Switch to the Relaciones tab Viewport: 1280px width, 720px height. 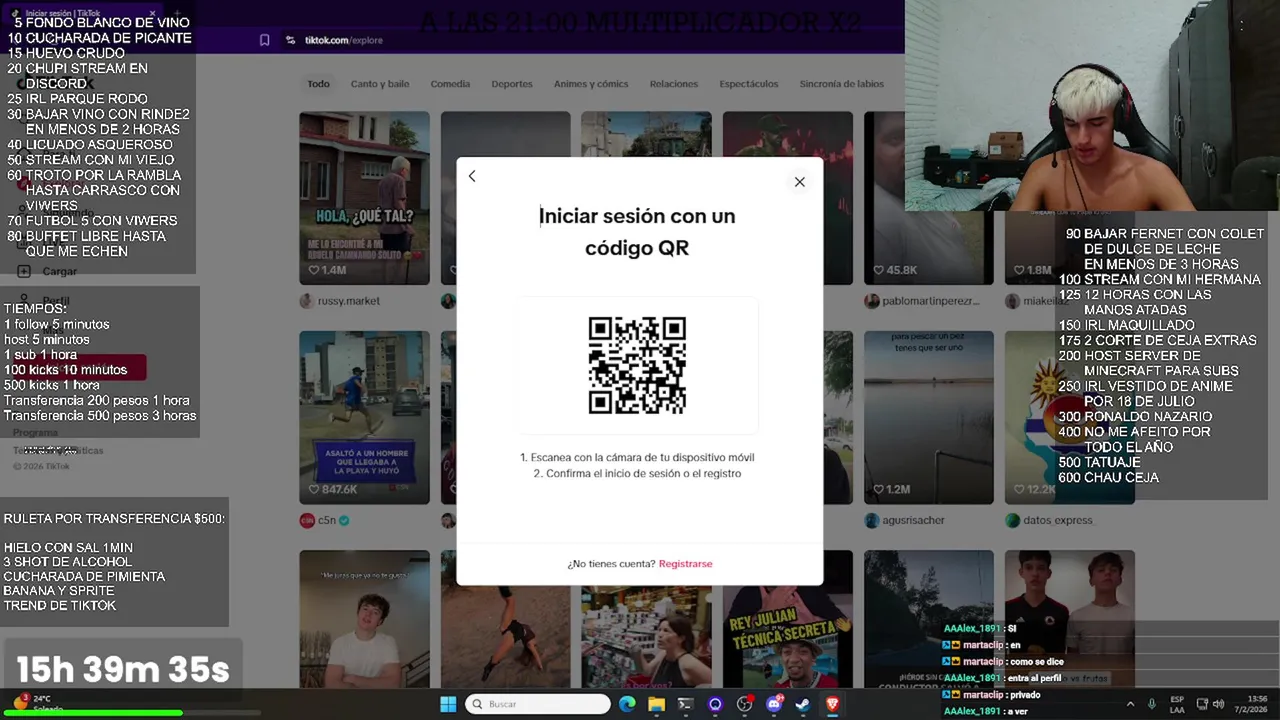(x=674, y=84)
